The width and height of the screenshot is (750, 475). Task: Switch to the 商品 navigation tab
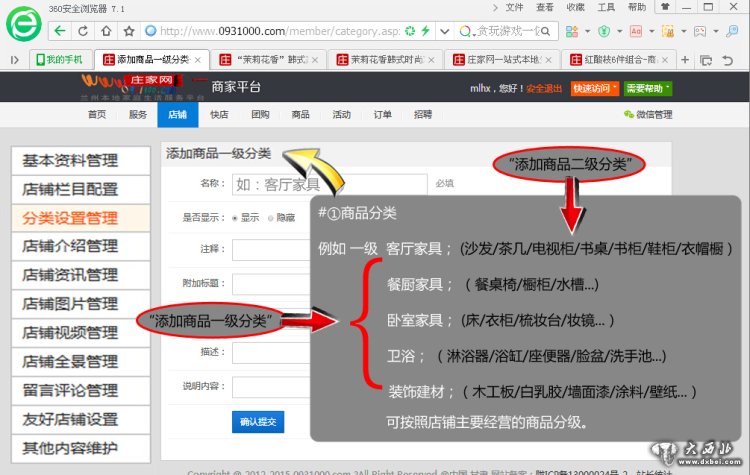pos(300,115)
